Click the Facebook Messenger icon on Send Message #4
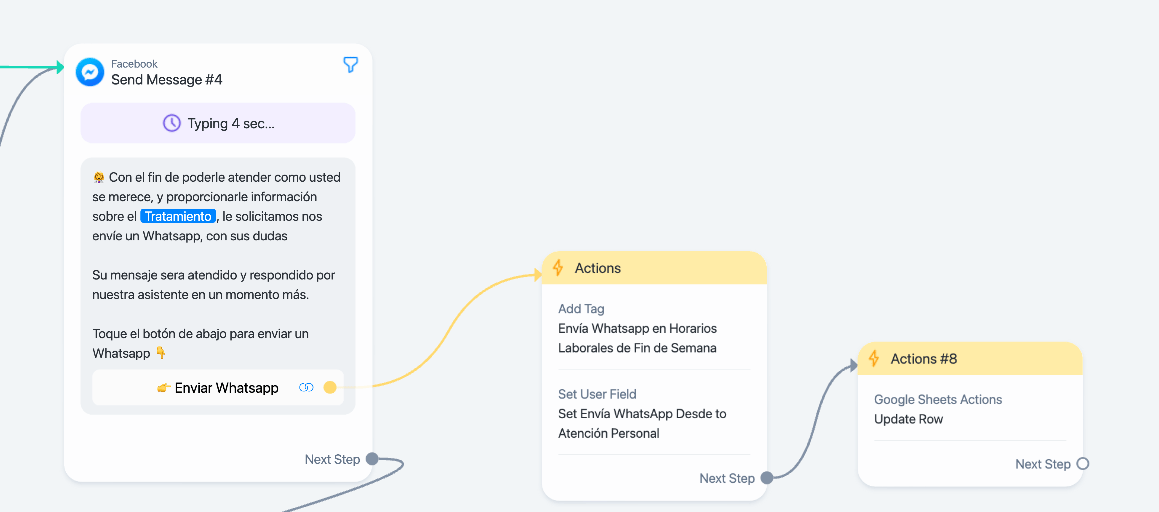 tap(90, 72)
